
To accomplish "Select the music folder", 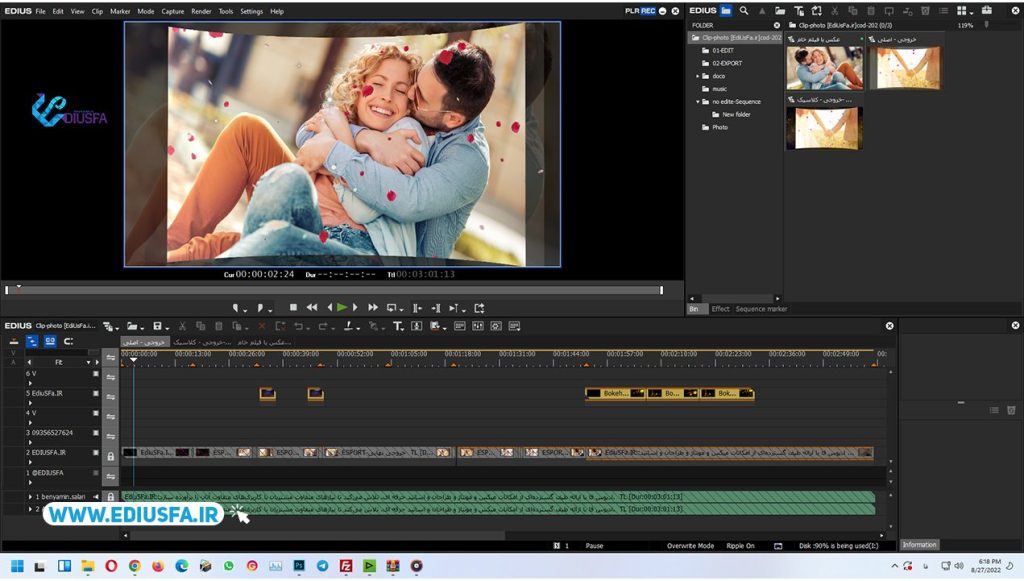I will (x=720, y=89).
